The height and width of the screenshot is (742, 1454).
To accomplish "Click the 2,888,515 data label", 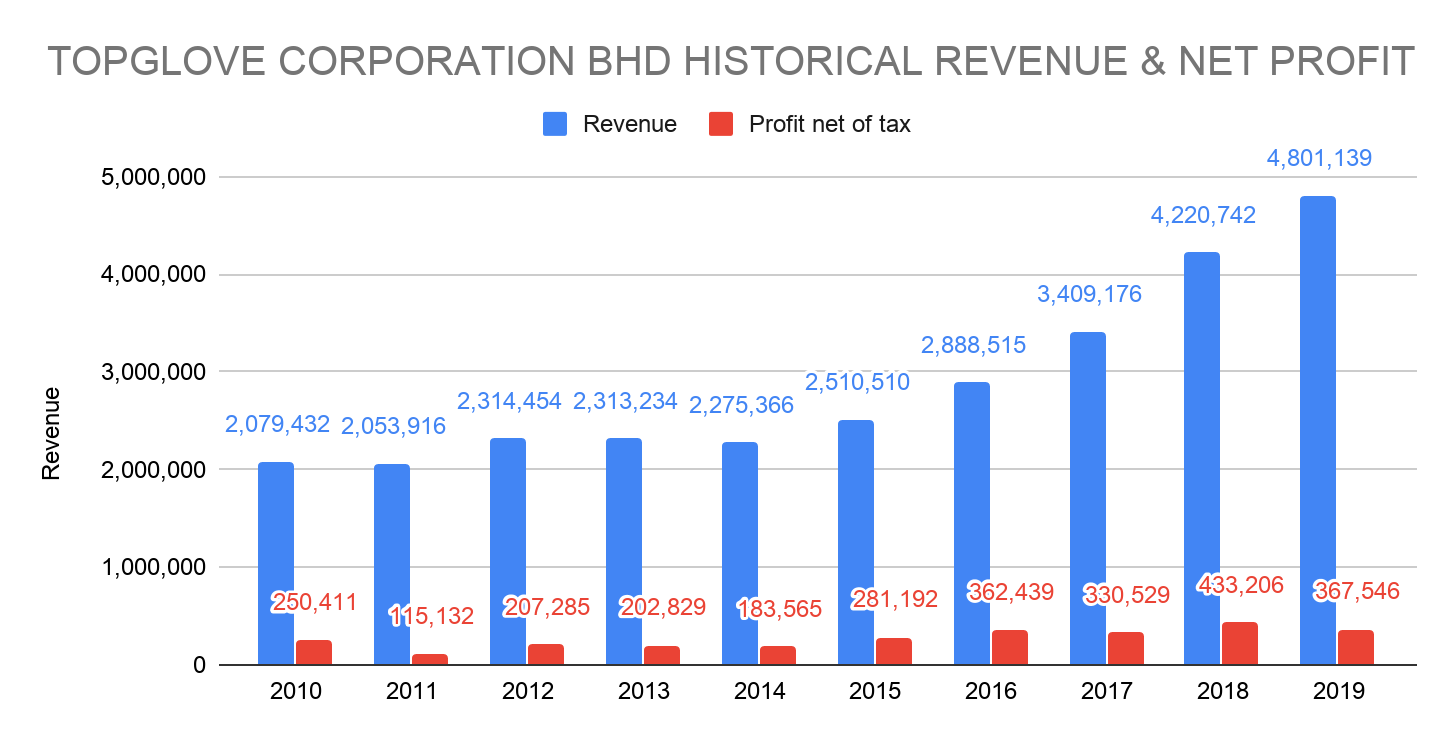I will click(973, 345).
